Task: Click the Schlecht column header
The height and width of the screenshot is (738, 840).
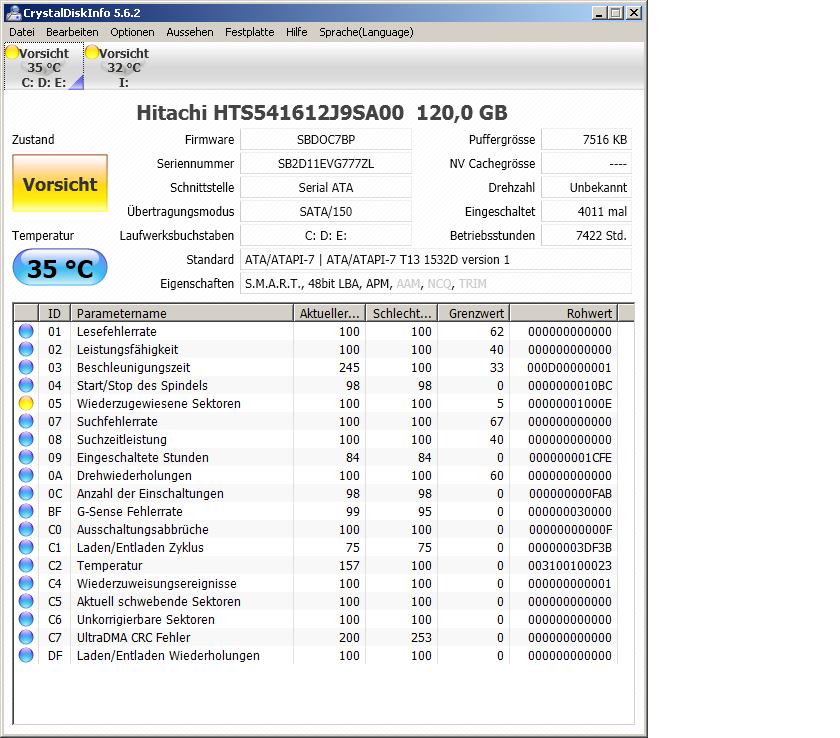Action: pos(401,313)
